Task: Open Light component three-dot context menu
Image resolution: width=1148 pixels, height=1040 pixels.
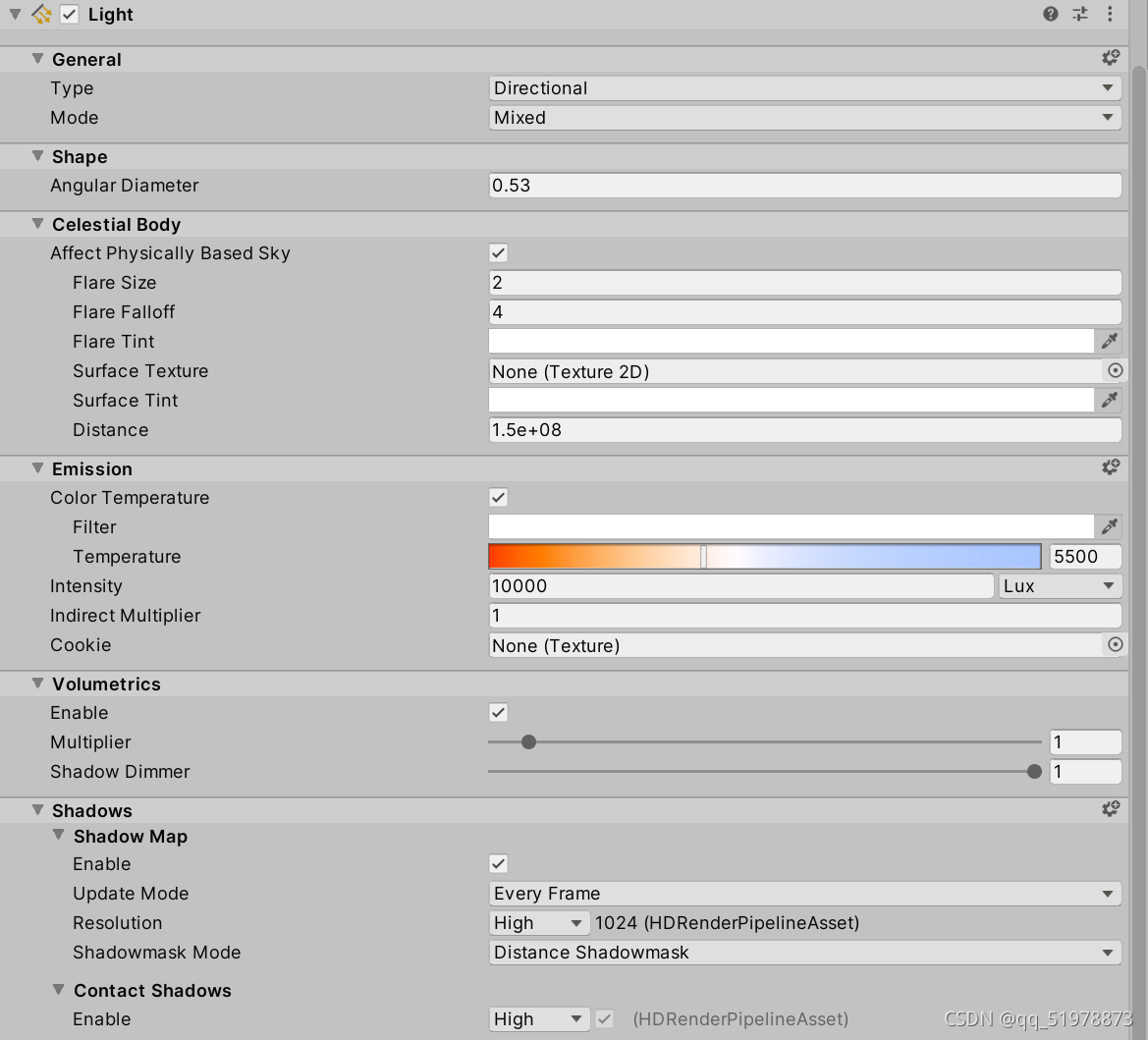Action: pos(1110,14)
